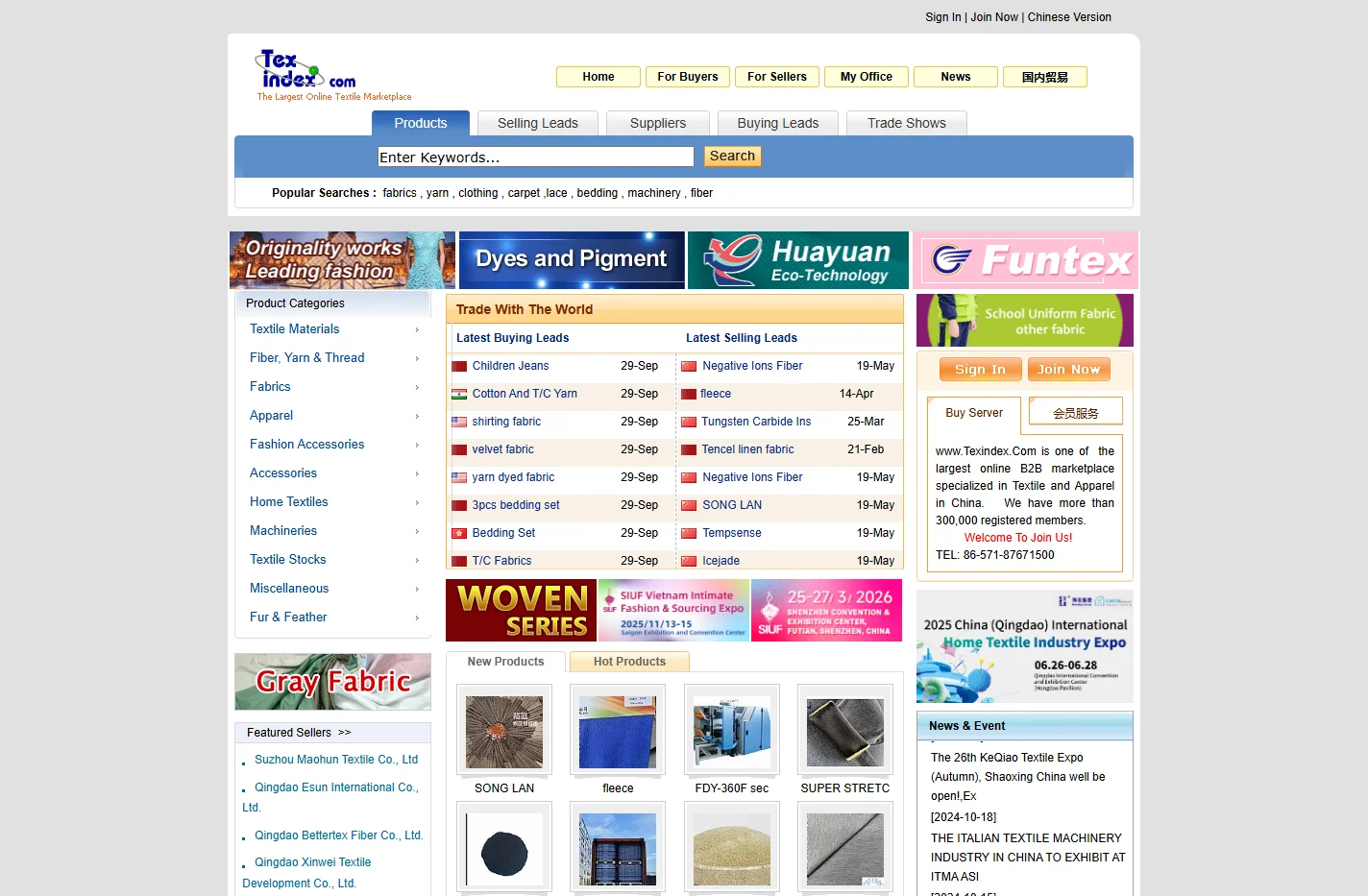Click the orange Search button

pyautogui.click(x=733, y=157)
